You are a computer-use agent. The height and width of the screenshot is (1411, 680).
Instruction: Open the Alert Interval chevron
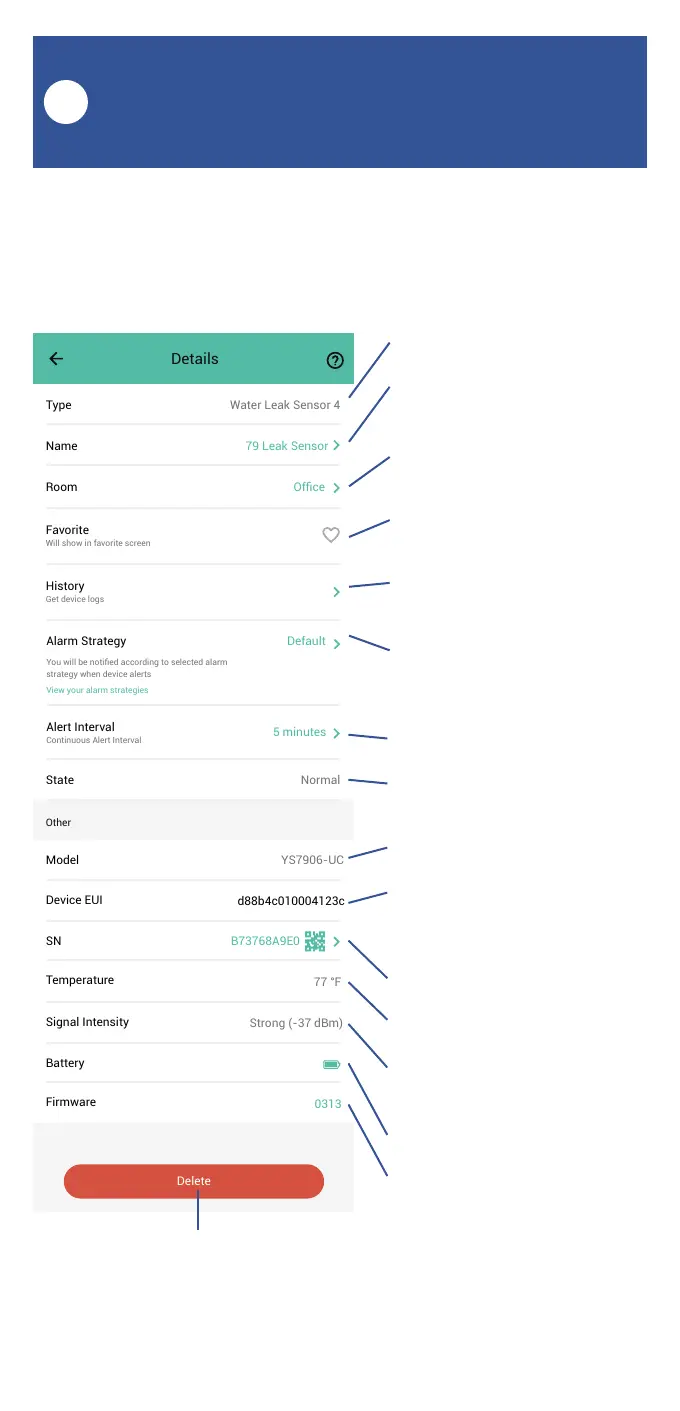[x=336, y=733]
